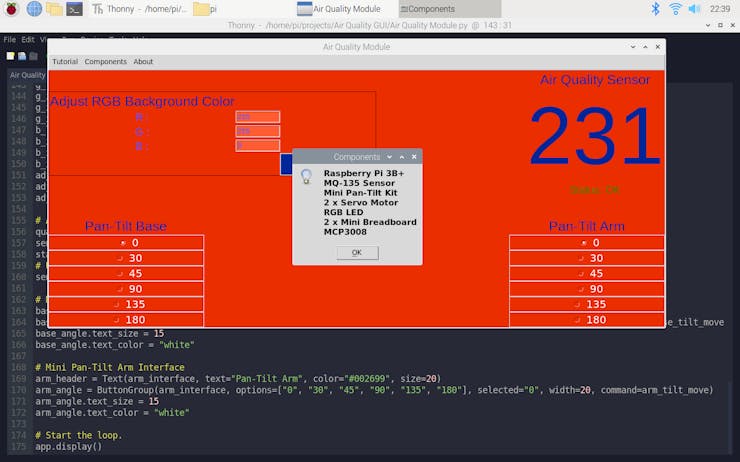Switch to Components taskbar entry
740x462 pixels.
(x=449, y=8)
